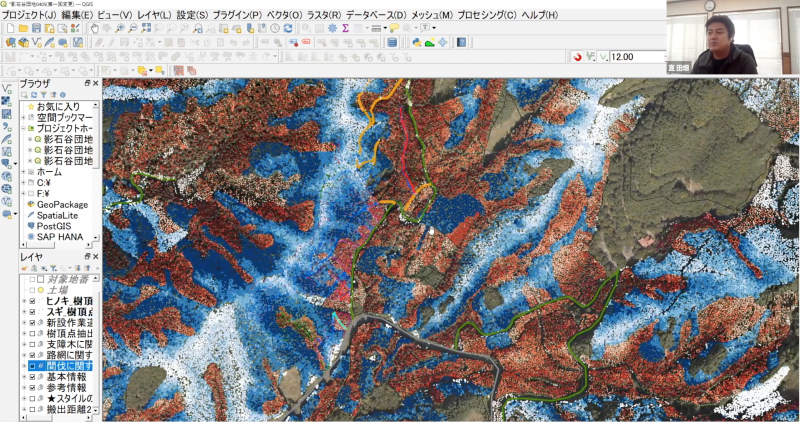
Task: Open DB Manager database cylinder icon
Action: (392, 43)
